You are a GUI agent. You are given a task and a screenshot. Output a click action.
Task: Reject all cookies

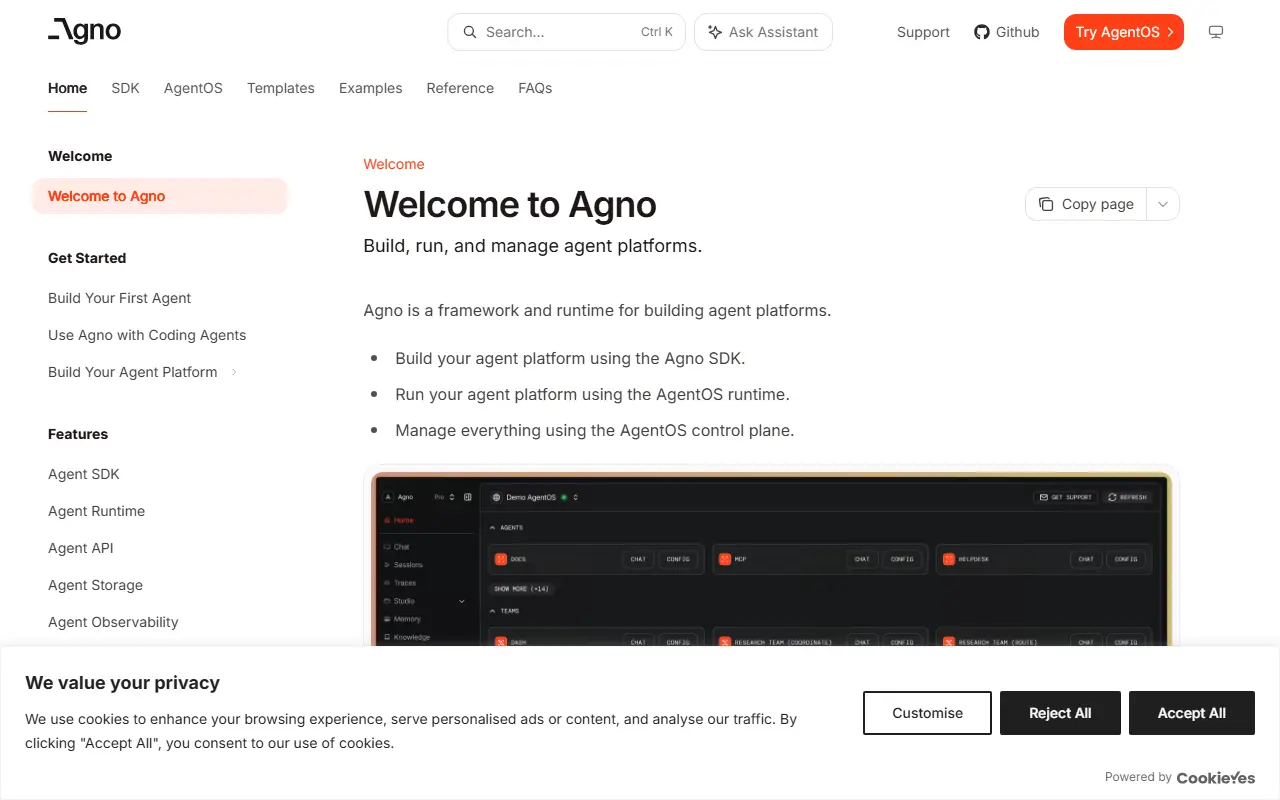(1060, 713)
